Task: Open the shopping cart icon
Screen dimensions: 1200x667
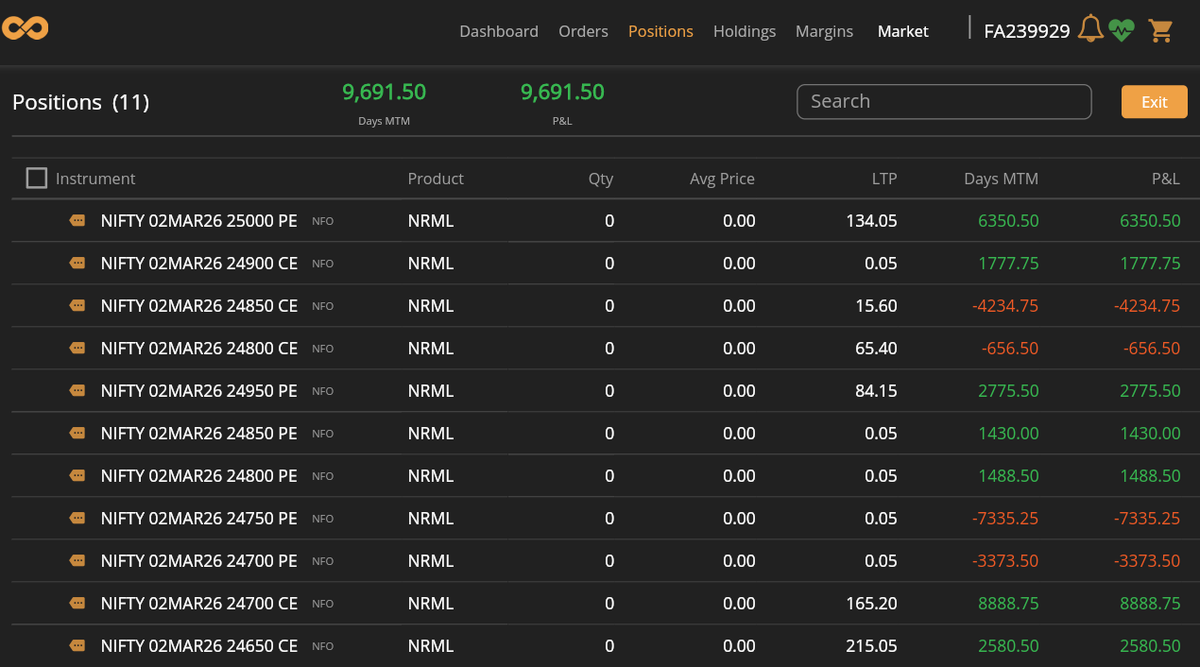Action: [1160, 30]
